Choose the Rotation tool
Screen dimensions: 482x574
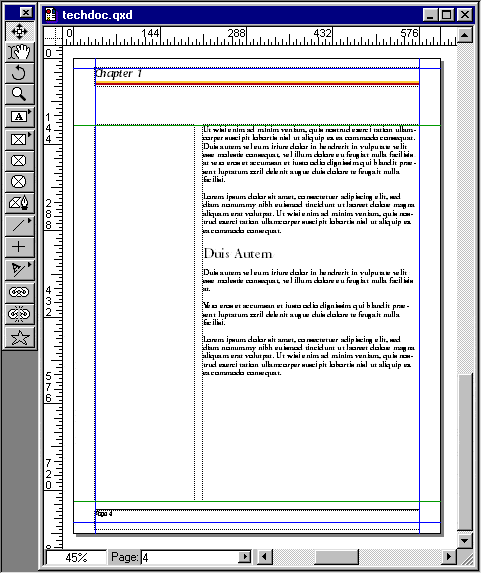pos(19,73)
